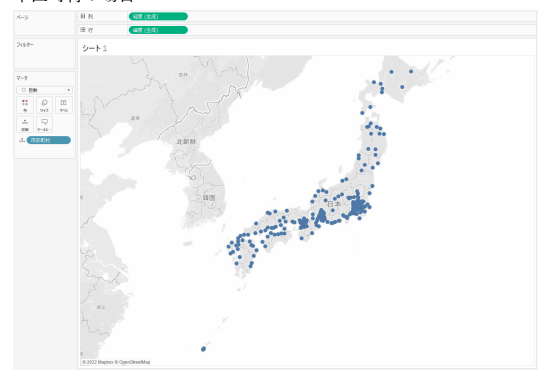Click the 日本 map label
Image resolution: width=556 pixels, height=373 pixels.
click(334, 204)
